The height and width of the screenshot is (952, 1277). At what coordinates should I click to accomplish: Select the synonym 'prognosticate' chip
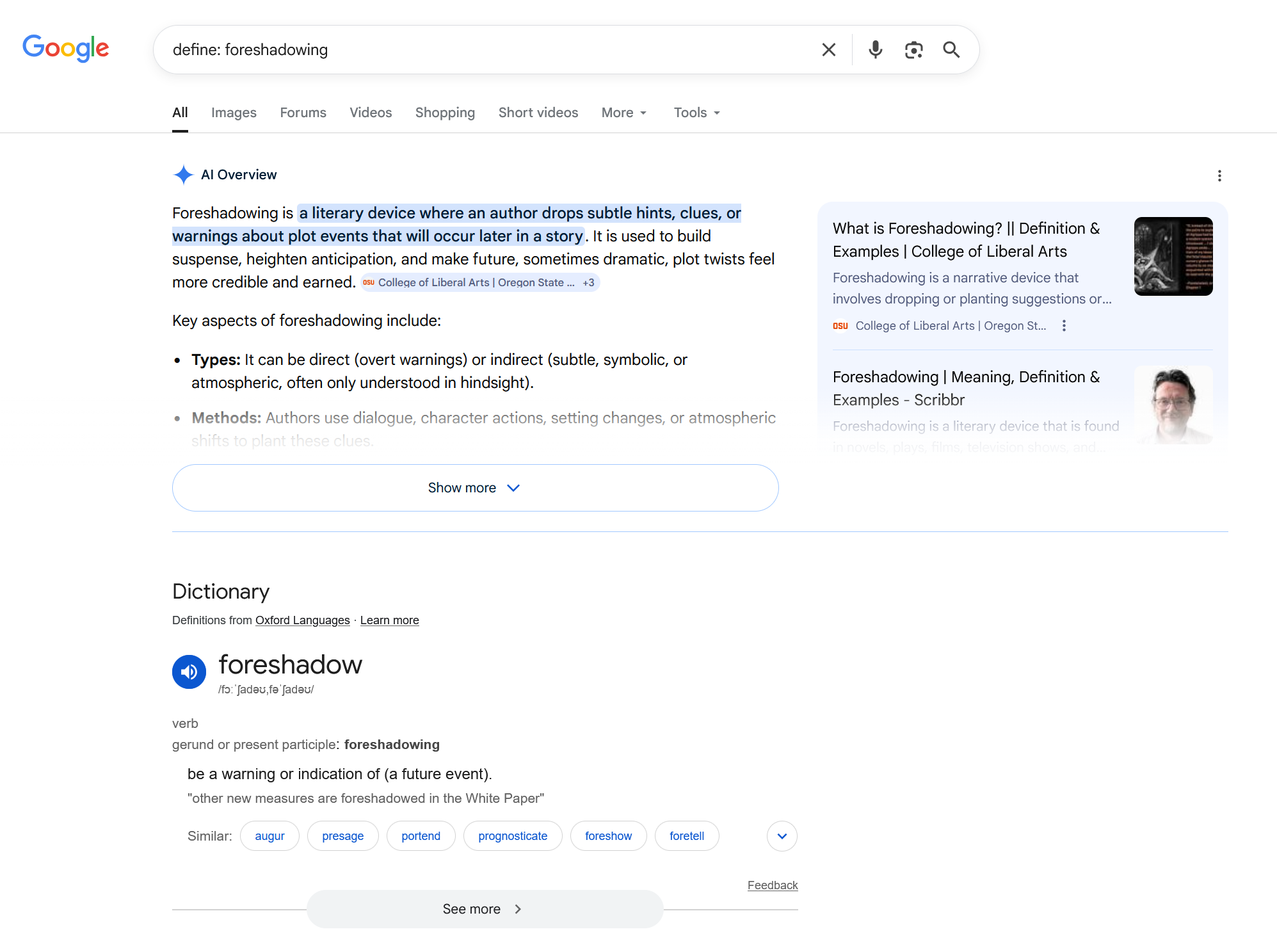click(x=512, y=836)
